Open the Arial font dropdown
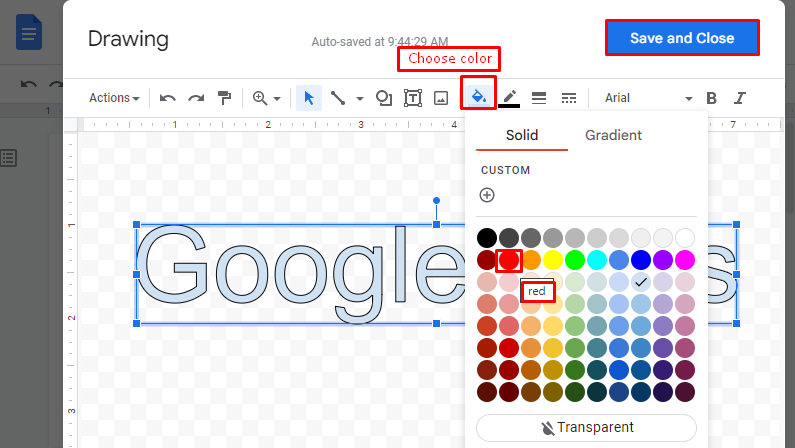Screen dimensions: 795x448 (648, 98)
